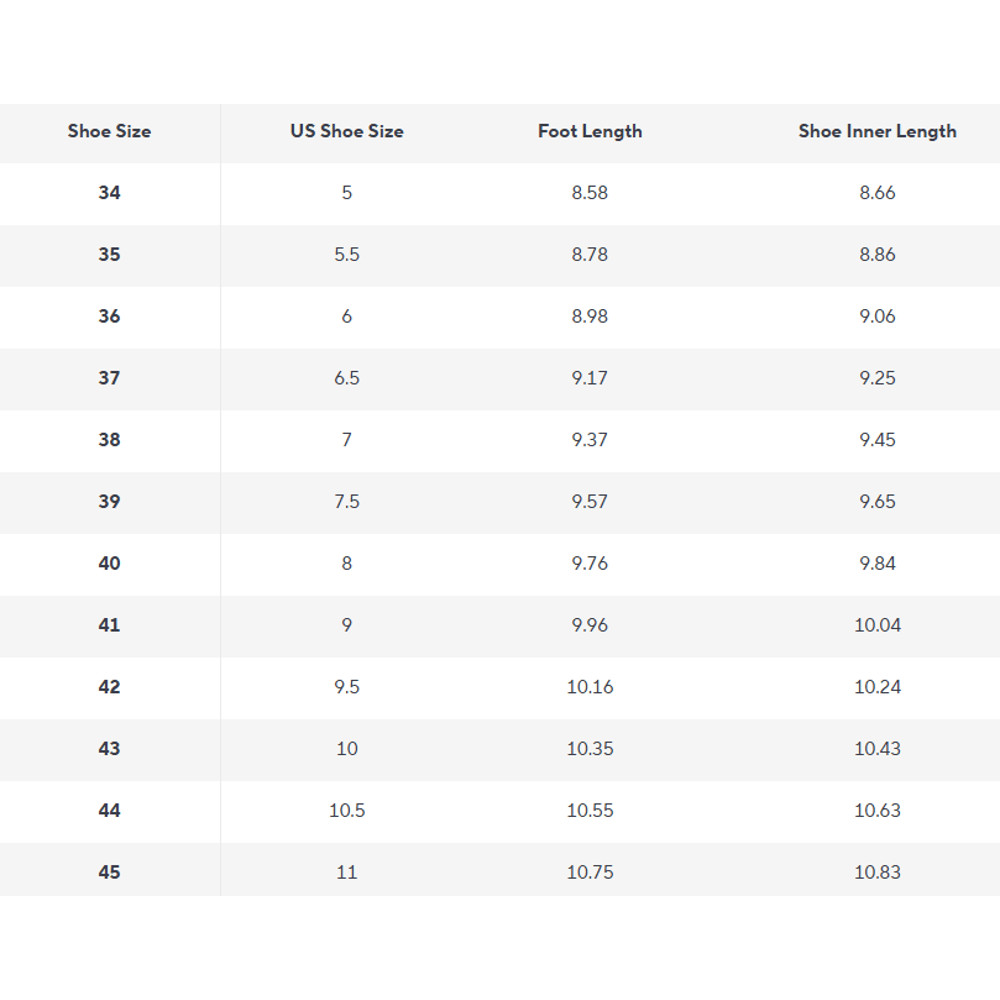Click shoe inner length value 9.84

tap(877, 564)
